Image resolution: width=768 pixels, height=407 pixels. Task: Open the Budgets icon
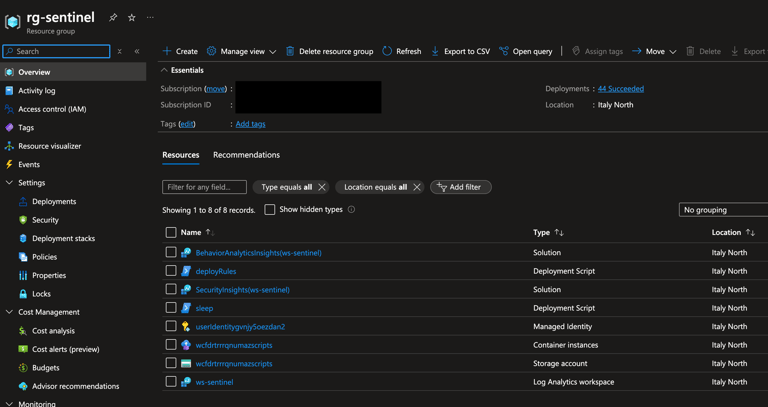point(23,368)
